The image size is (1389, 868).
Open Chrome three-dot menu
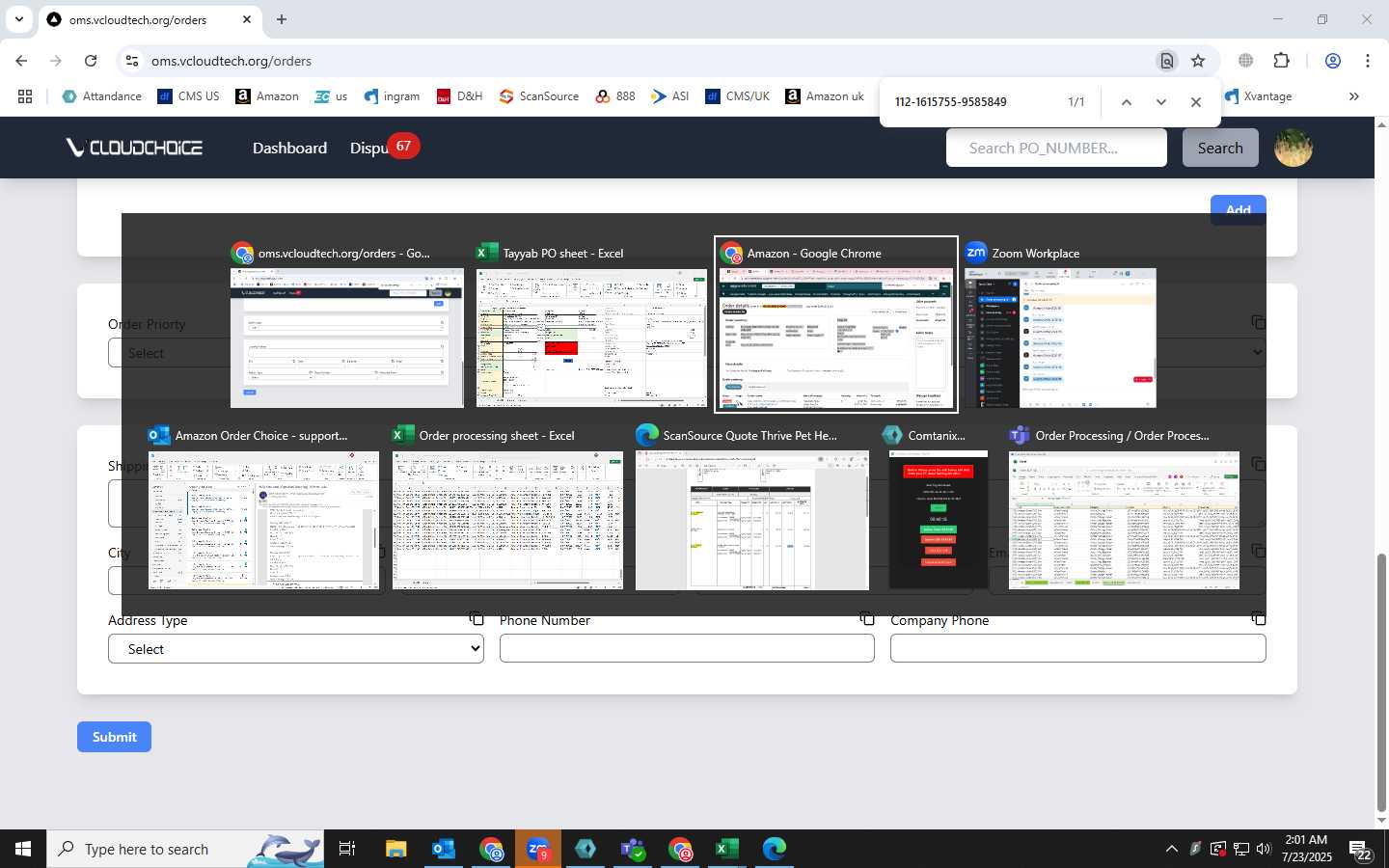click(x=1368, y=61)
